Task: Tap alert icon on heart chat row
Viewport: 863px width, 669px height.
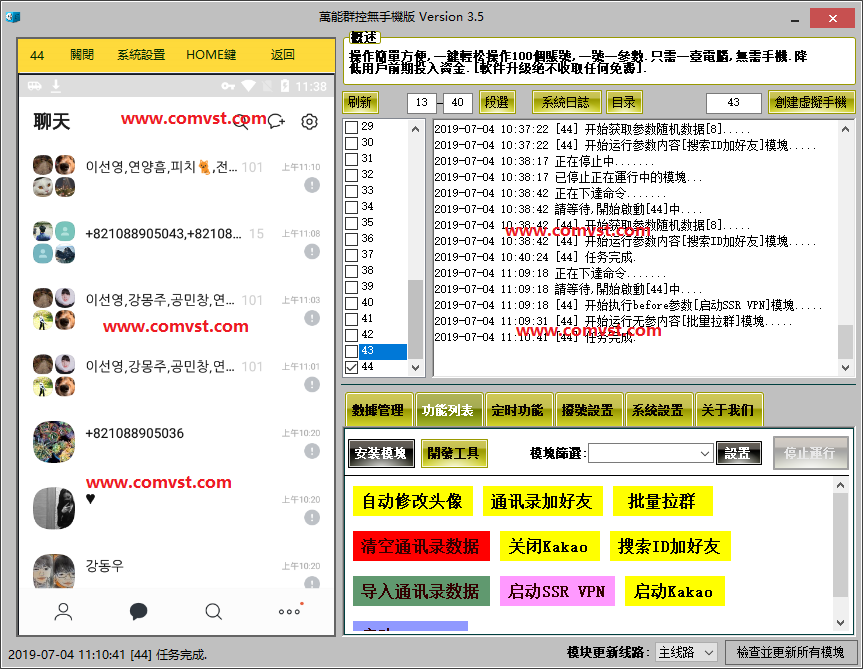Action: click(312, 518)
